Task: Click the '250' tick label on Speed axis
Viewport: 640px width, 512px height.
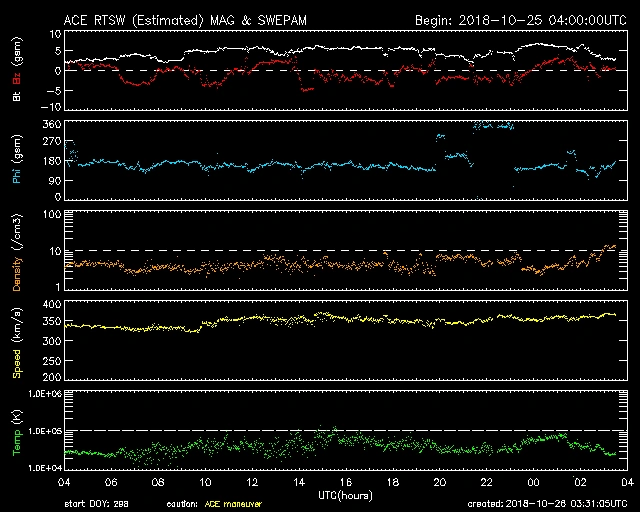Action: [52, 361]
